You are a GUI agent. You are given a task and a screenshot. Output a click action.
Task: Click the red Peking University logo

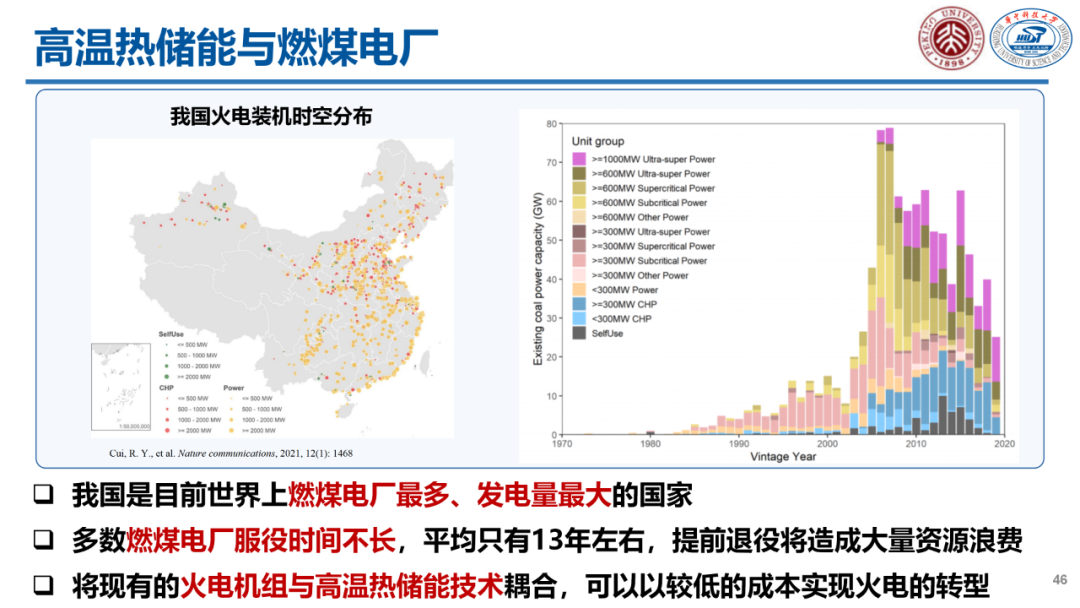pos(951,38)
